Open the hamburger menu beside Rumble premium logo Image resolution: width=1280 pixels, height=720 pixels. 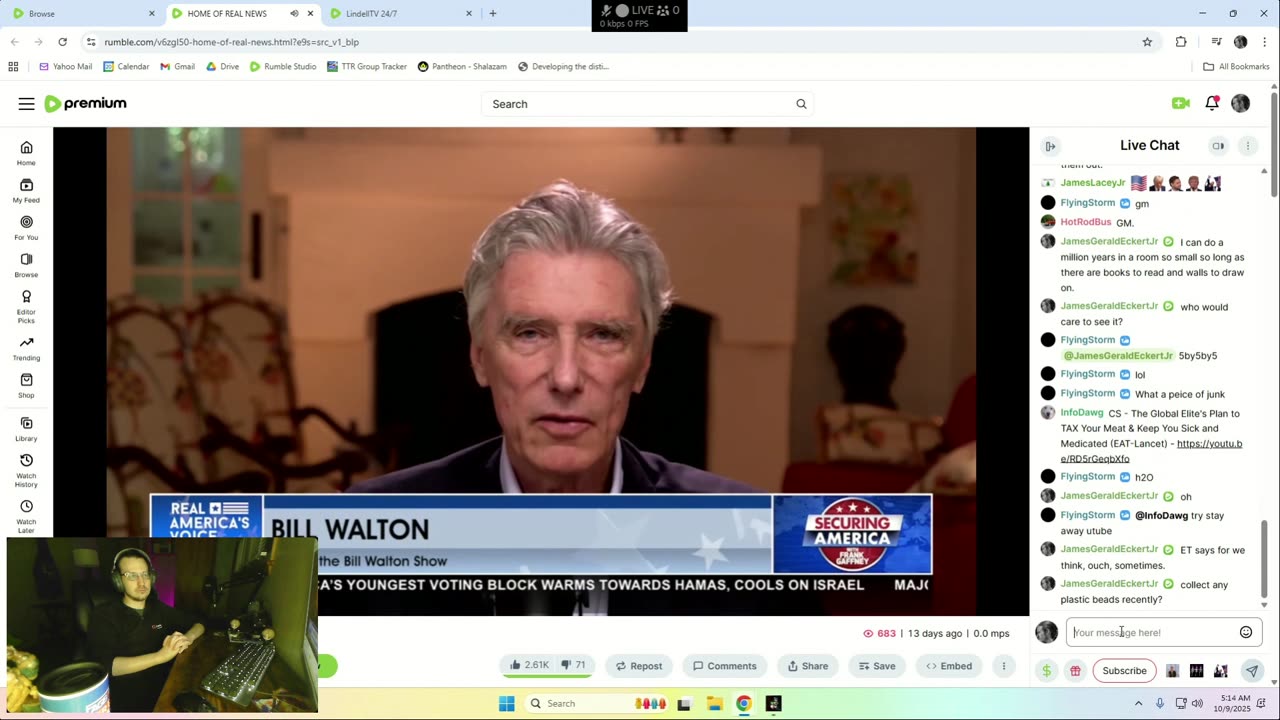tap(26, 104)
